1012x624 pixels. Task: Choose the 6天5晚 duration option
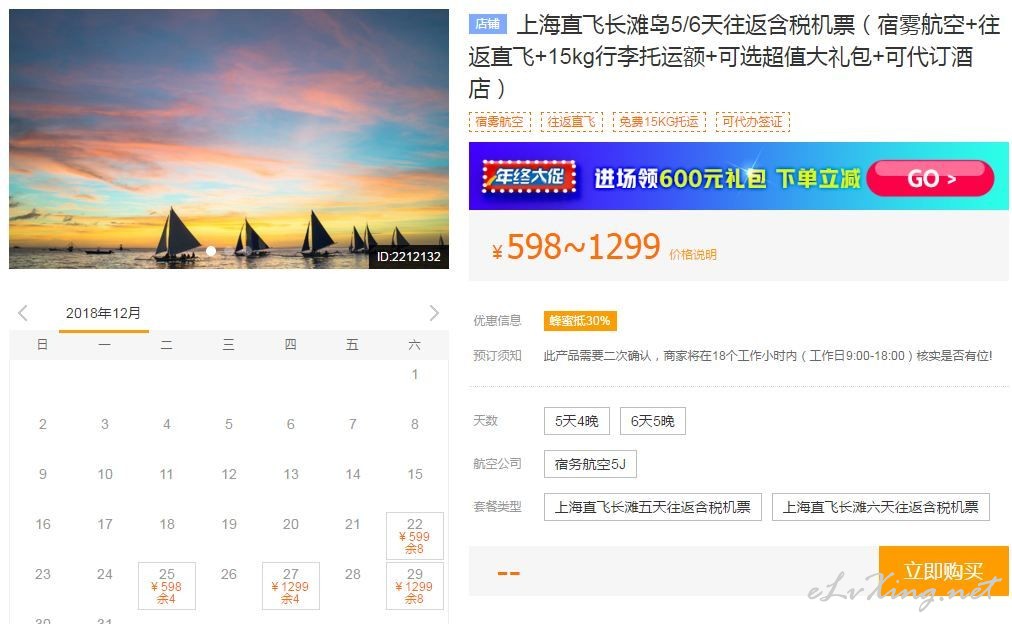(653, 421)
